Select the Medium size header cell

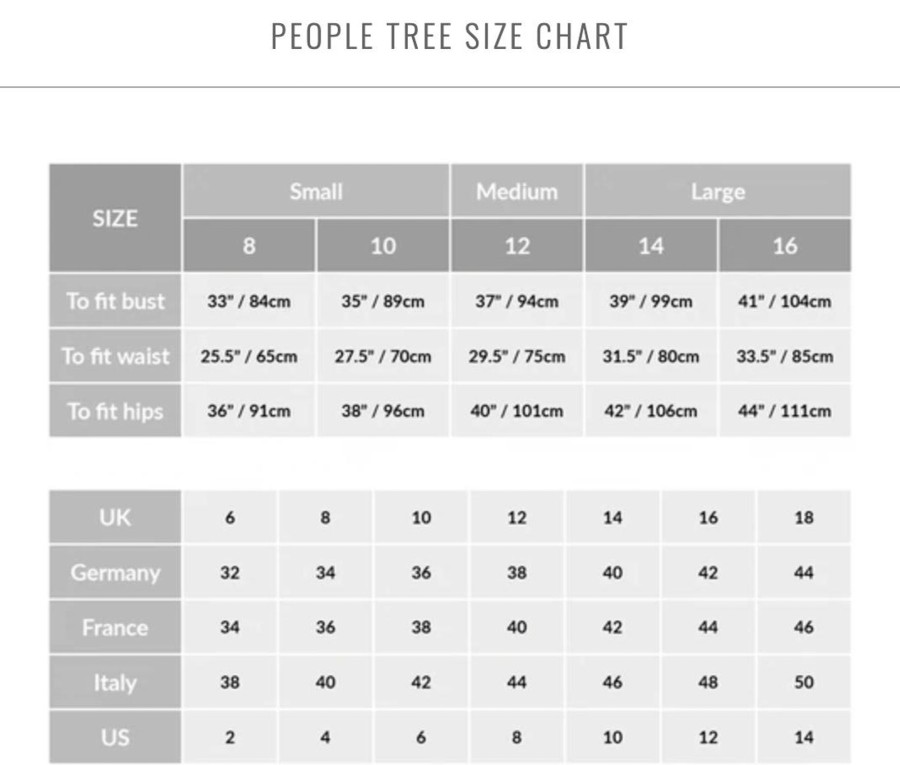(x=517, y=191)
